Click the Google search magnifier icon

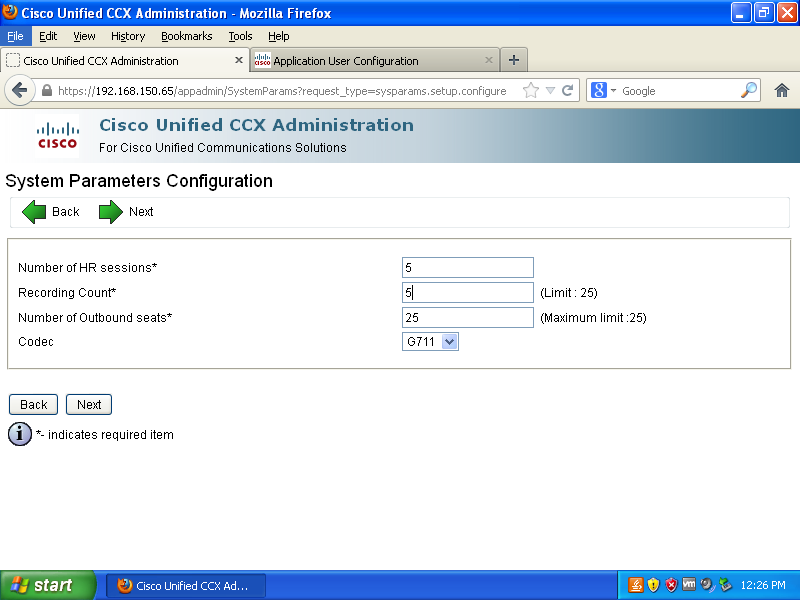tap(748, 90)
